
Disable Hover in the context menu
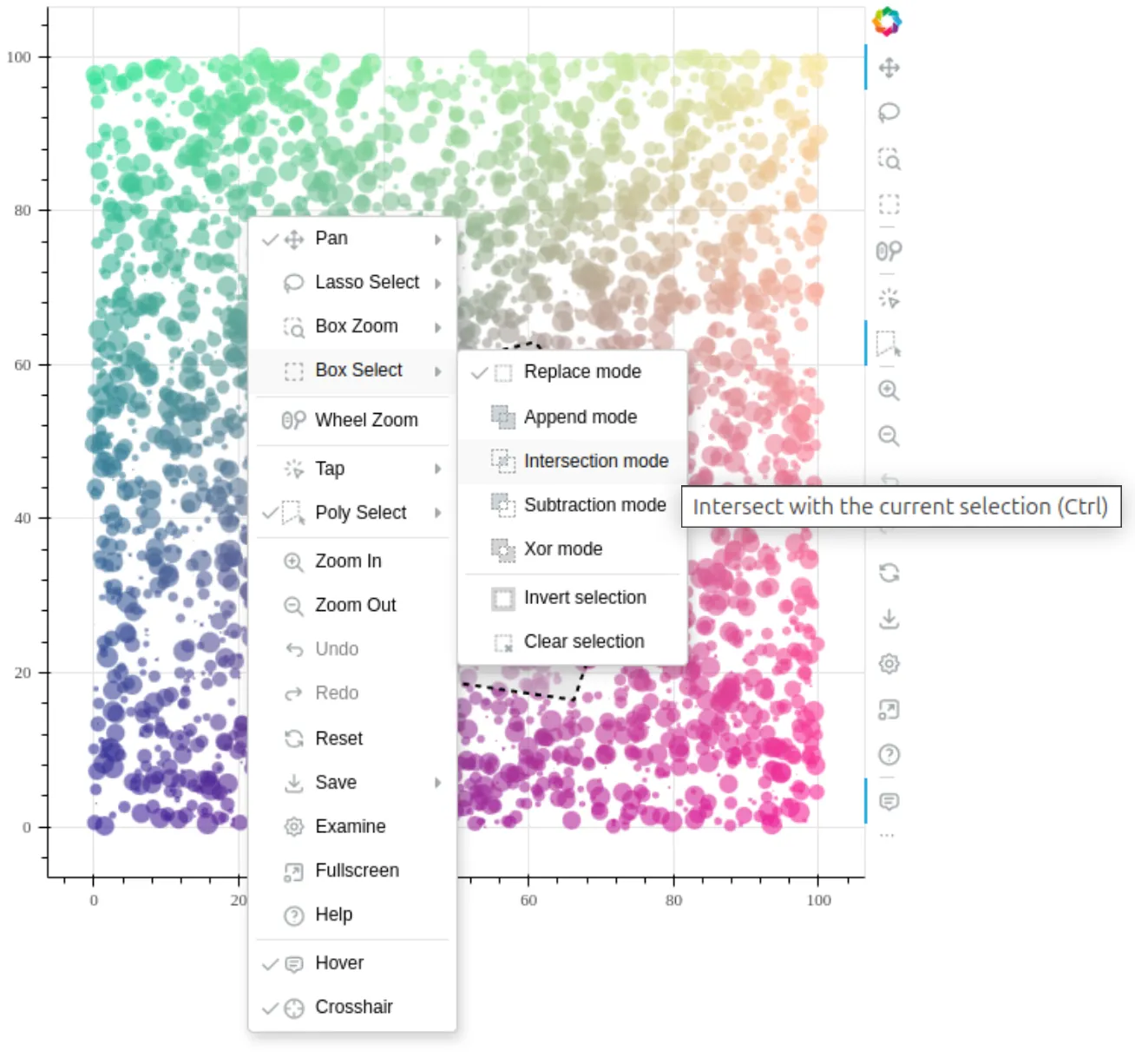click(338, 962)
